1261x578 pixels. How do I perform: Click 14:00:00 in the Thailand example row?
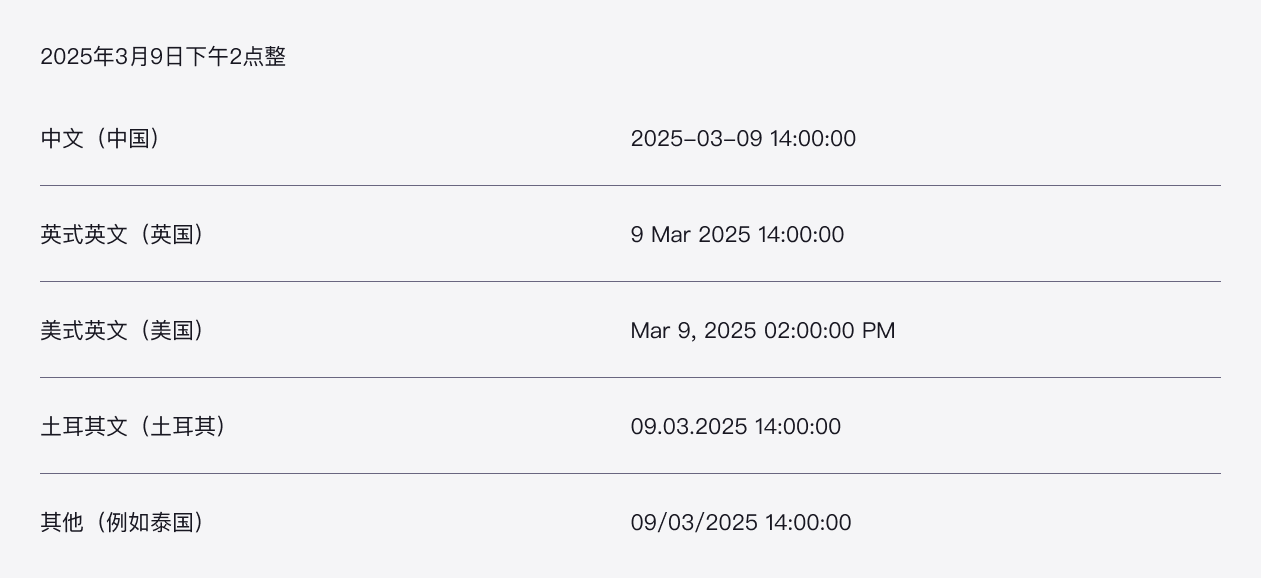(809, 522)
